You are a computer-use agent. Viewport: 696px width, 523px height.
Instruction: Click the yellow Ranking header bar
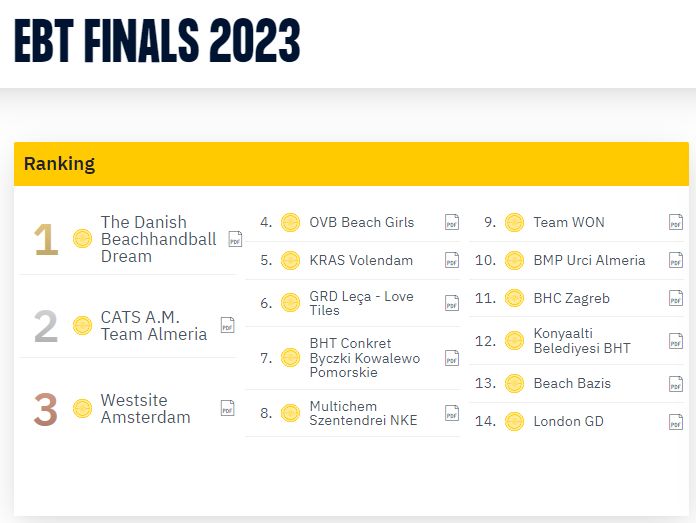tap(351, 164)
